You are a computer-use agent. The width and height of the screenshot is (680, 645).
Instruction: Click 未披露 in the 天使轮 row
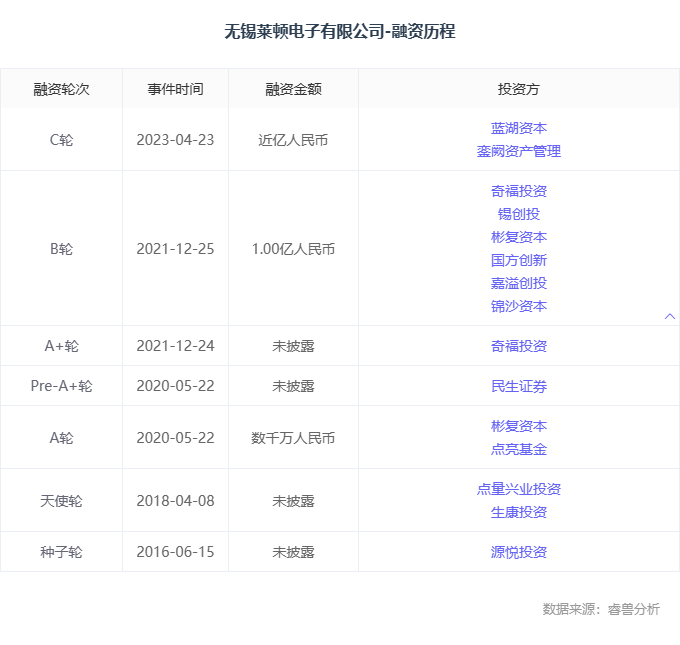tap(293, 501)
